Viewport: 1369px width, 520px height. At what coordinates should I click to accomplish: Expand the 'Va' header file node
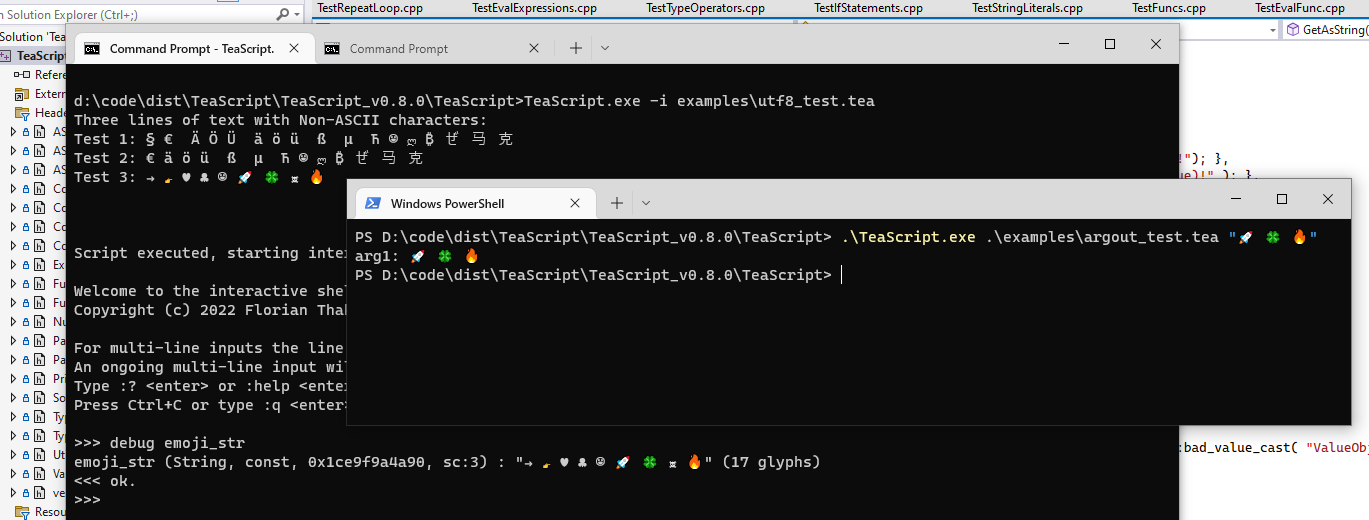pos(13,474)
